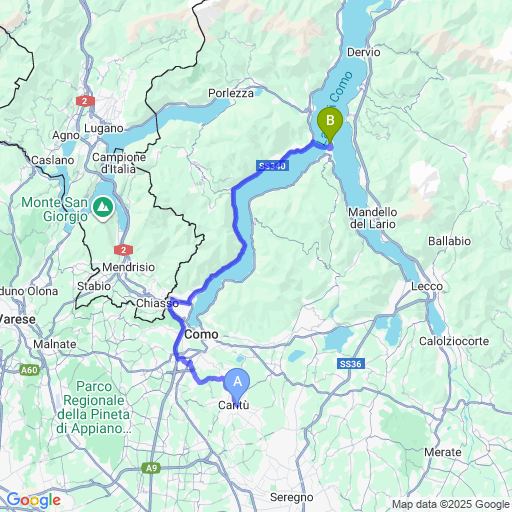Click the Chiasso town label
This screenshot has width=512, height=512.
click(157, 303)
